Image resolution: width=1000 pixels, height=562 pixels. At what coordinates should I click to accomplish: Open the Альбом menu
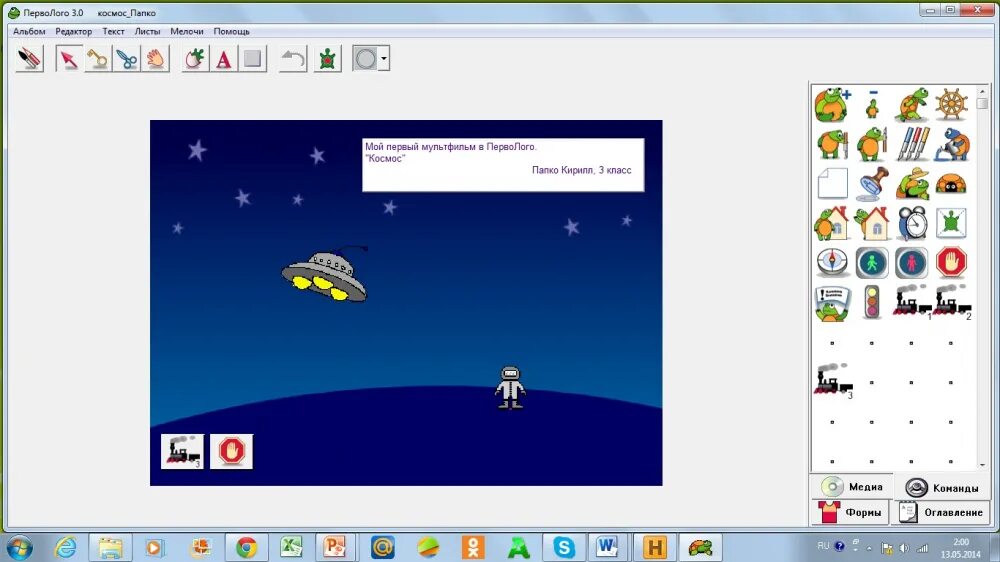pyautogui.click(x=29, y=31)
